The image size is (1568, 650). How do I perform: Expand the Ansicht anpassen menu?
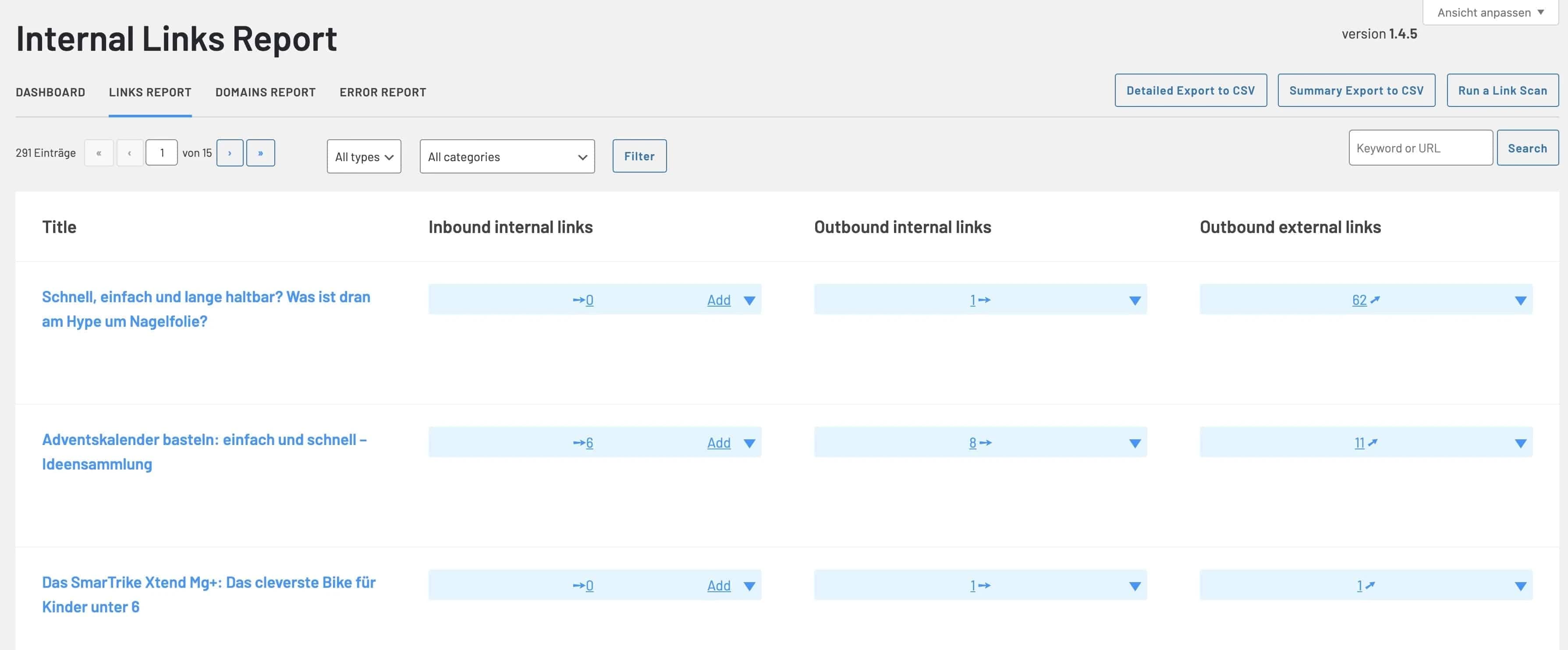(x=1488, y=11)
